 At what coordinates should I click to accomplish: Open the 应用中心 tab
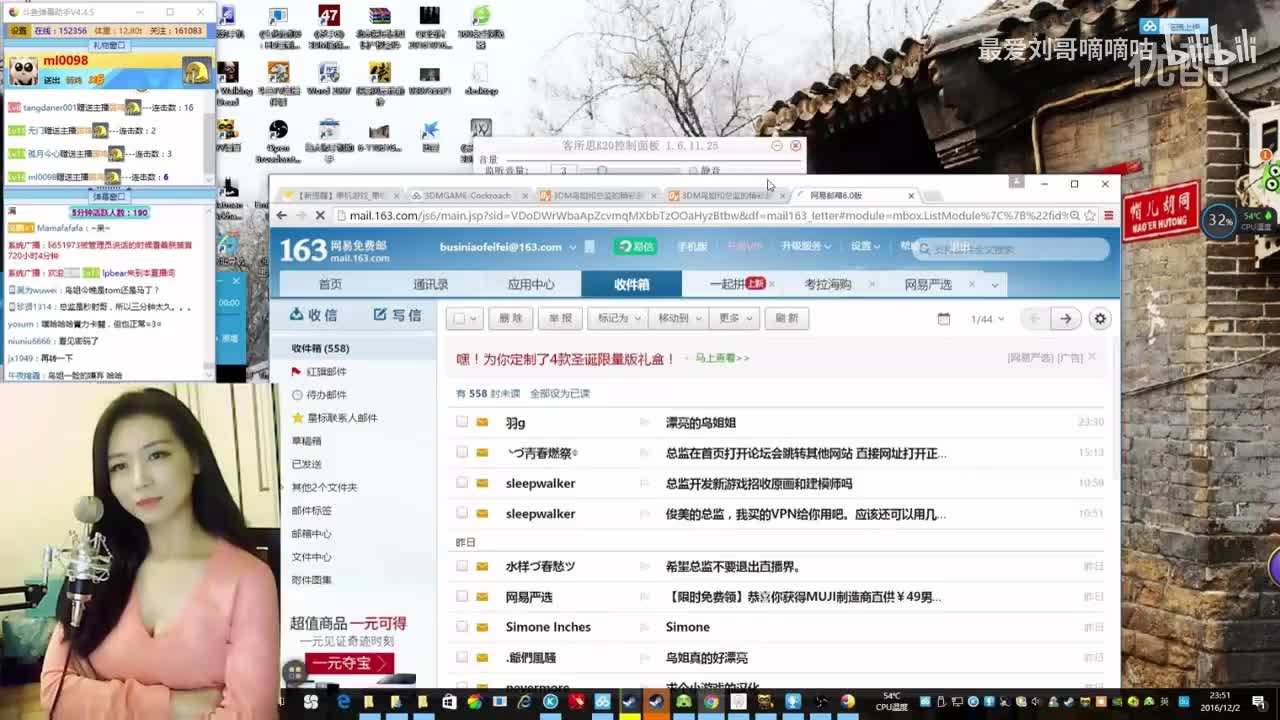coord(531,284)
